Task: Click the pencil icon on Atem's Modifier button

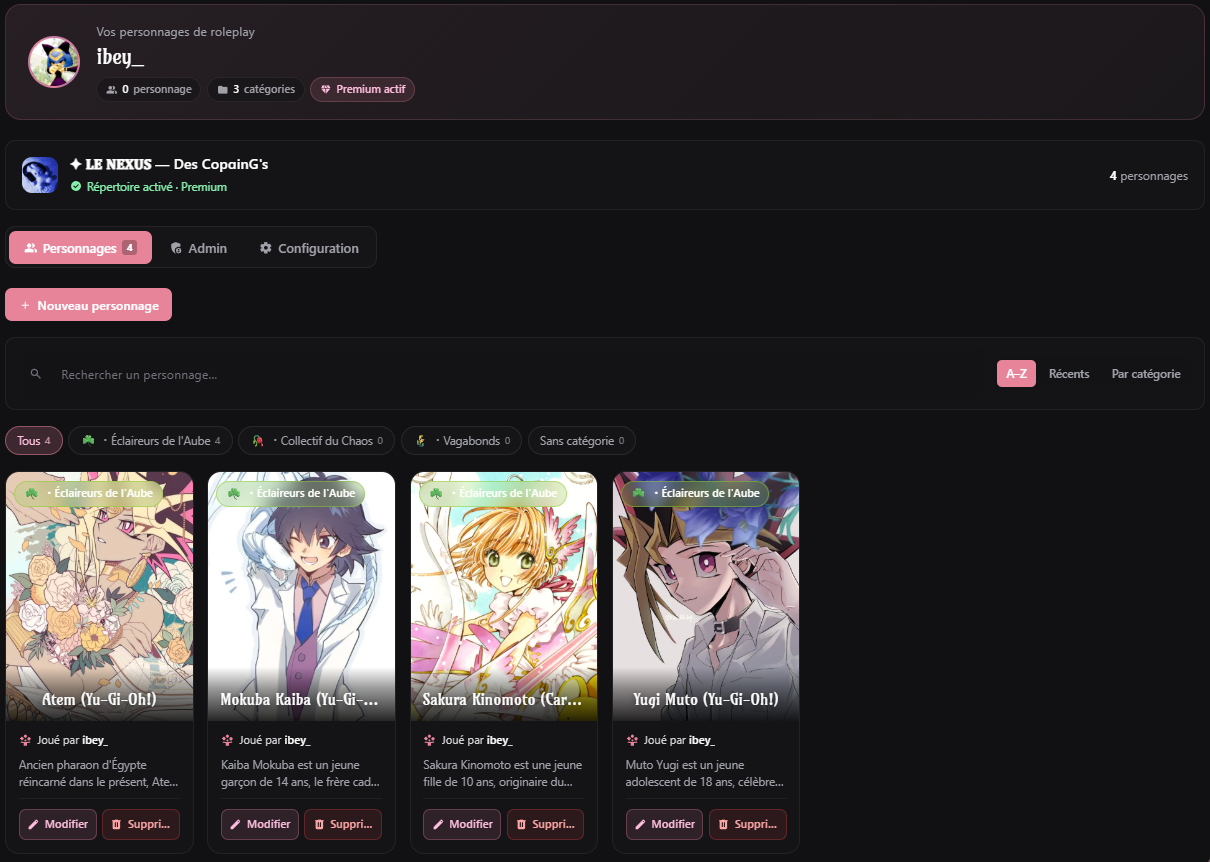Action: coord(33,825)
